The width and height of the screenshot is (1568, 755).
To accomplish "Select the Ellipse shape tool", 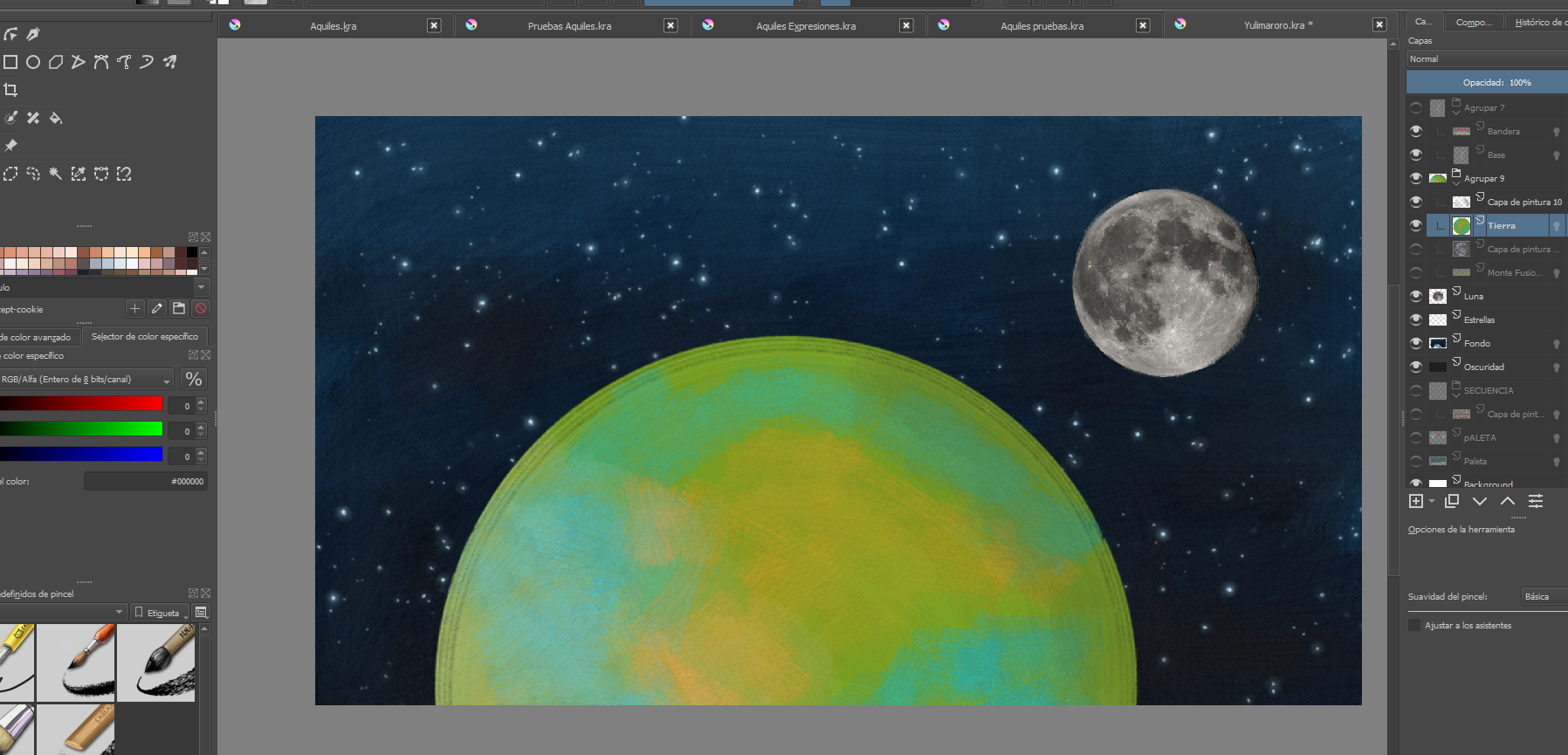I will pyautogui.click(x=33, y=62).
